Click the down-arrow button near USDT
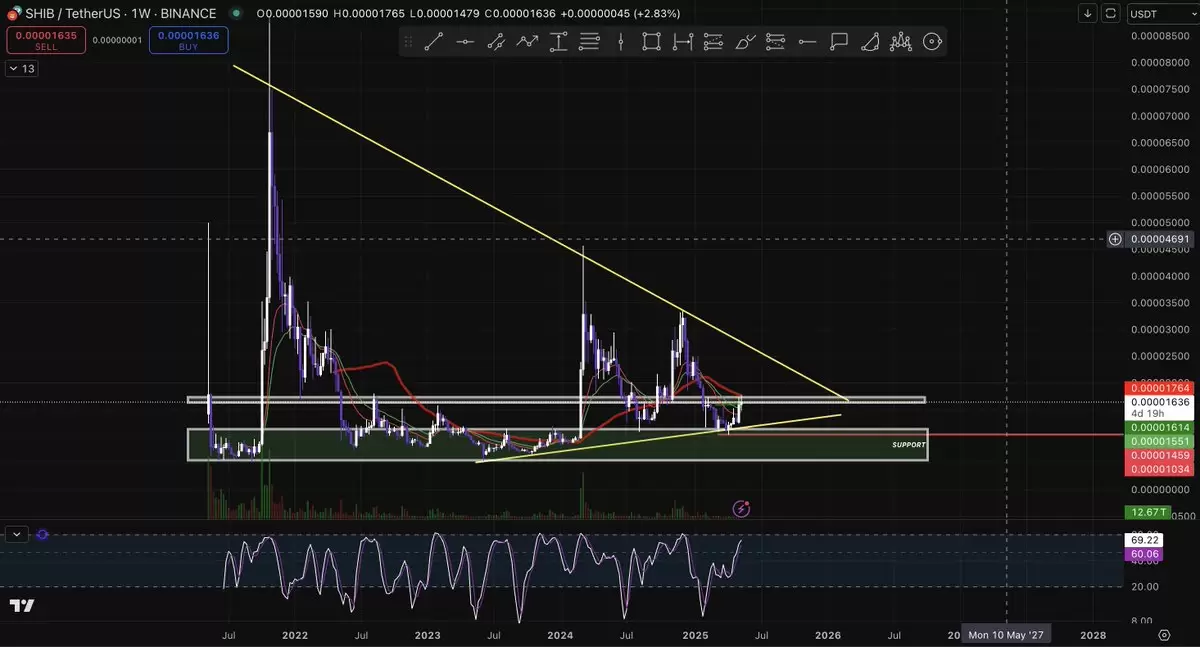This screenshot has height=647, width=1200. pyautogui.click(x=1089, y=13)
